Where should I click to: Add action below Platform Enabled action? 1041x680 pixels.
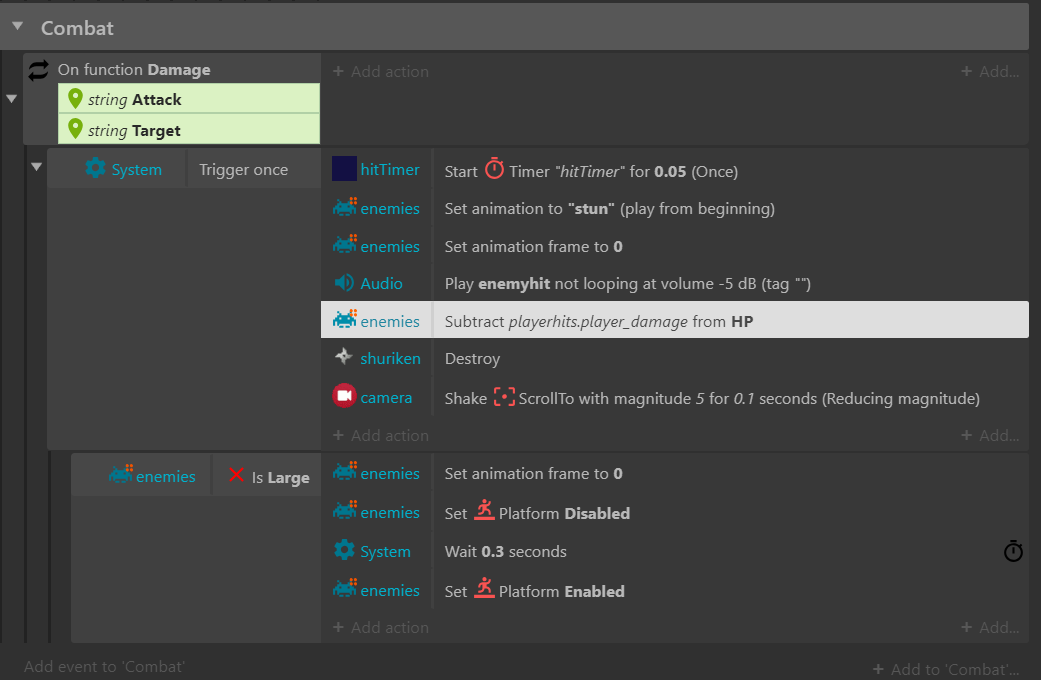click(x=380, y=627)
